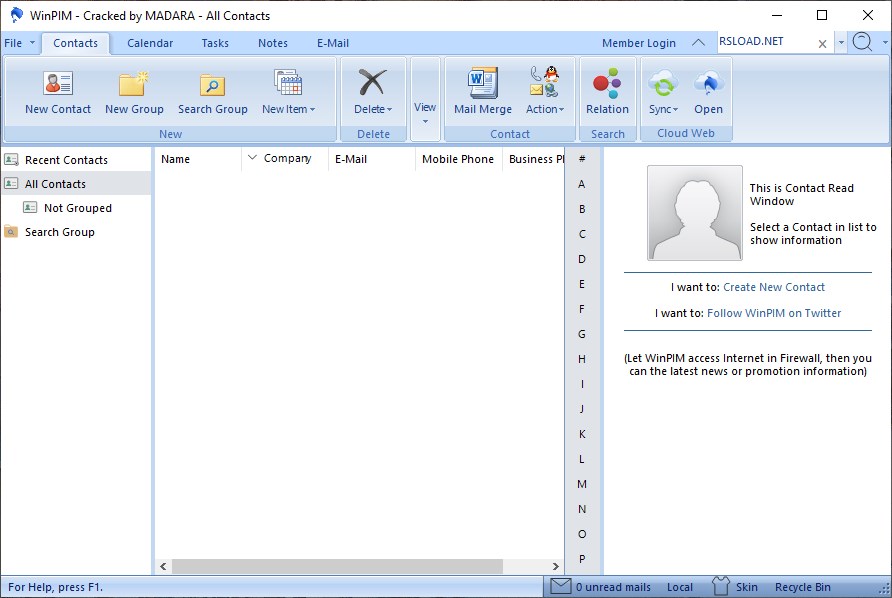Image resolution: width=892 pixels, height=598 pixels.
Task: Select All Contacts in sidebar
Action: click(76, 184)
